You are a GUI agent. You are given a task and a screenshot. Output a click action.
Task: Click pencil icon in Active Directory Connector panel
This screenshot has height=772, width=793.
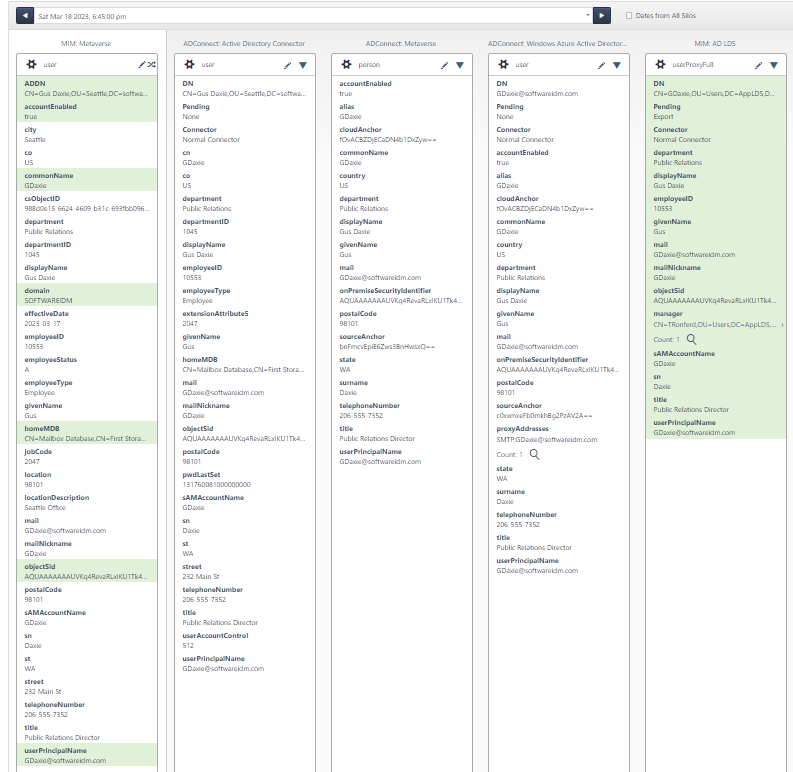[287, 65]
